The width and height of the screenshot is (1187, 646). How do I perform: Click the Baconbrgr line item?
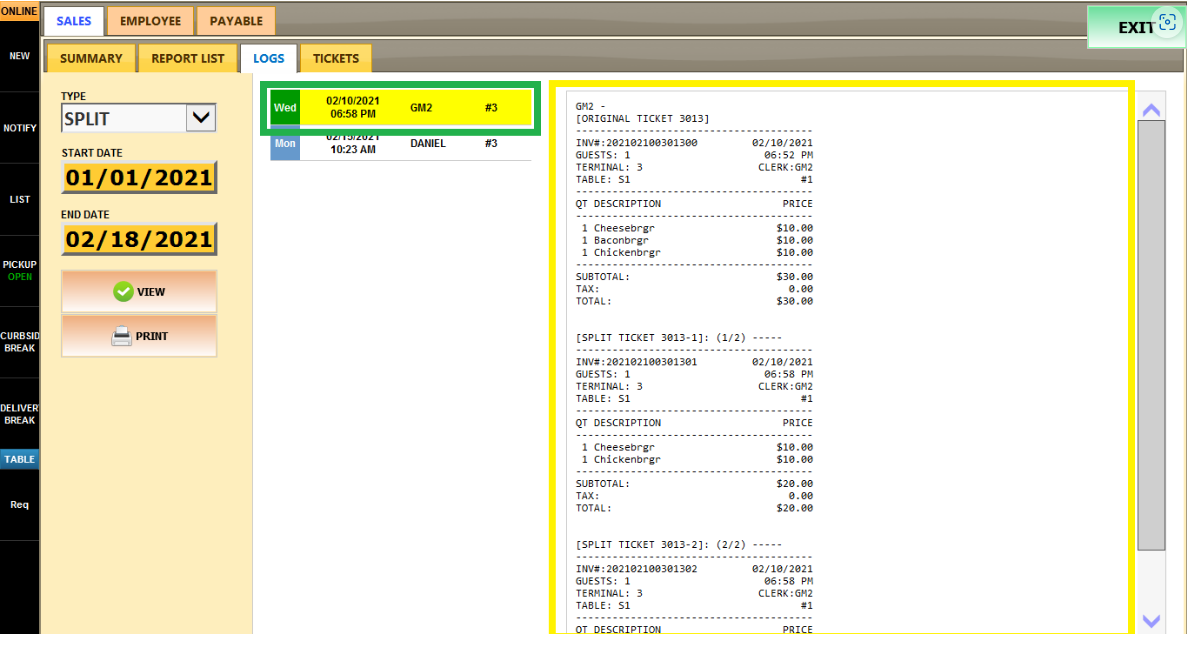(694, 240)
